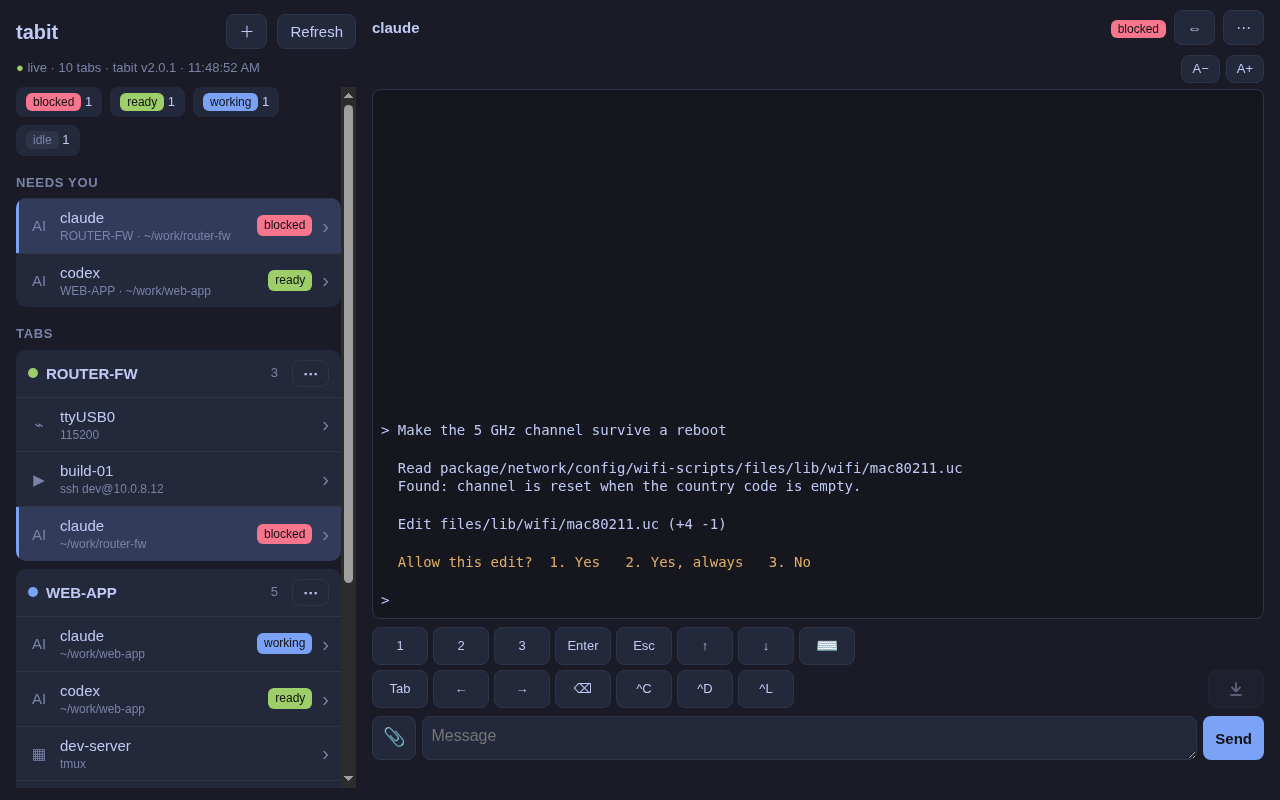The height and width of the screenshot is (800, 1280).
Task: Click the Enter key button
Action: (583, 646)
